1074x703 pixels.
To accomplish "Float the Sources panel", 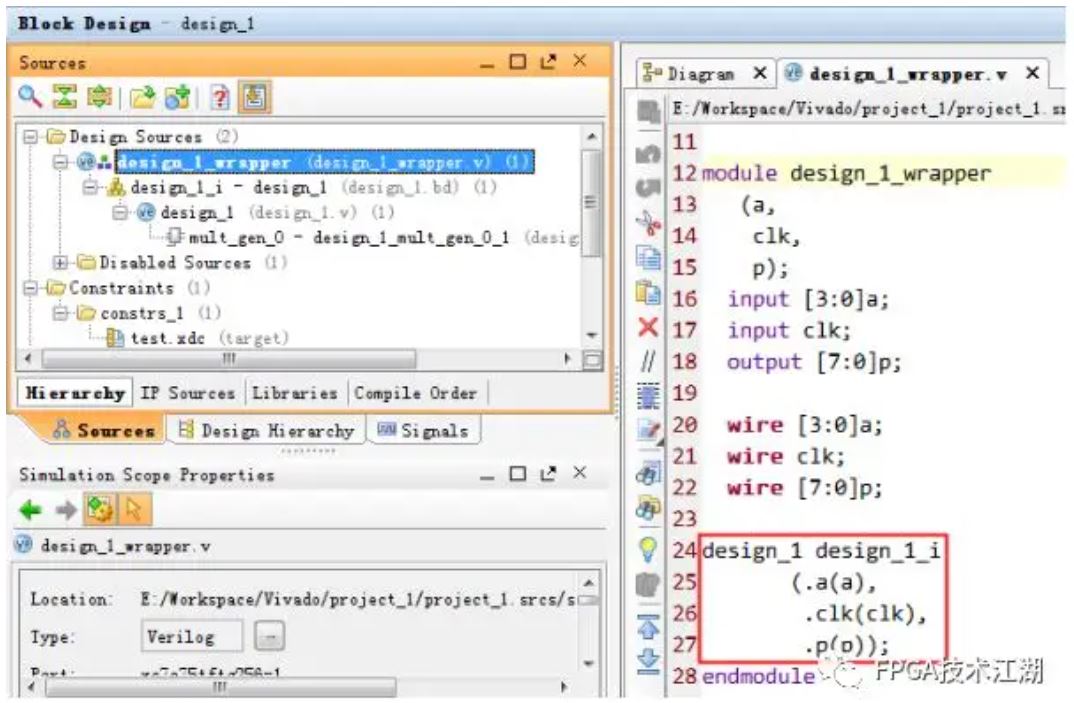I will click(x=549, y=62).
